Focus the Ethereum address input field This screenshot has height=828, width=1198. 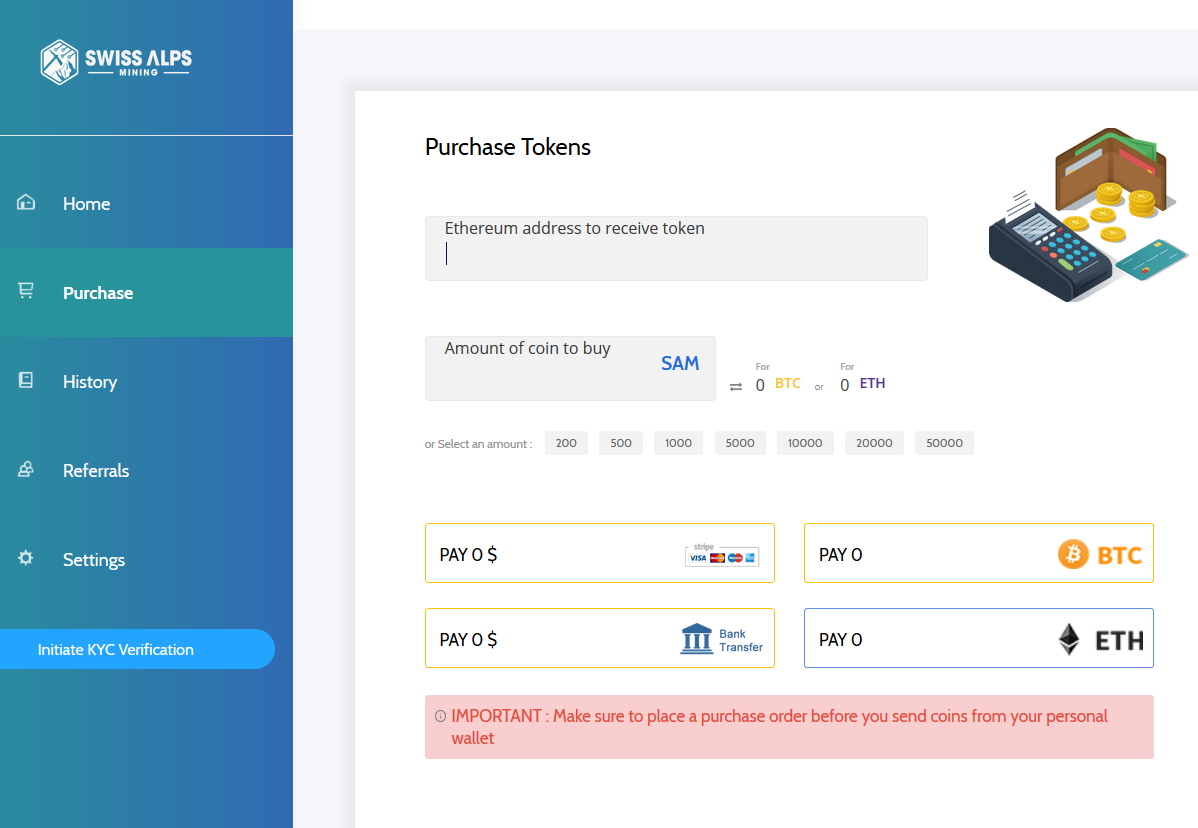(676, 248)
